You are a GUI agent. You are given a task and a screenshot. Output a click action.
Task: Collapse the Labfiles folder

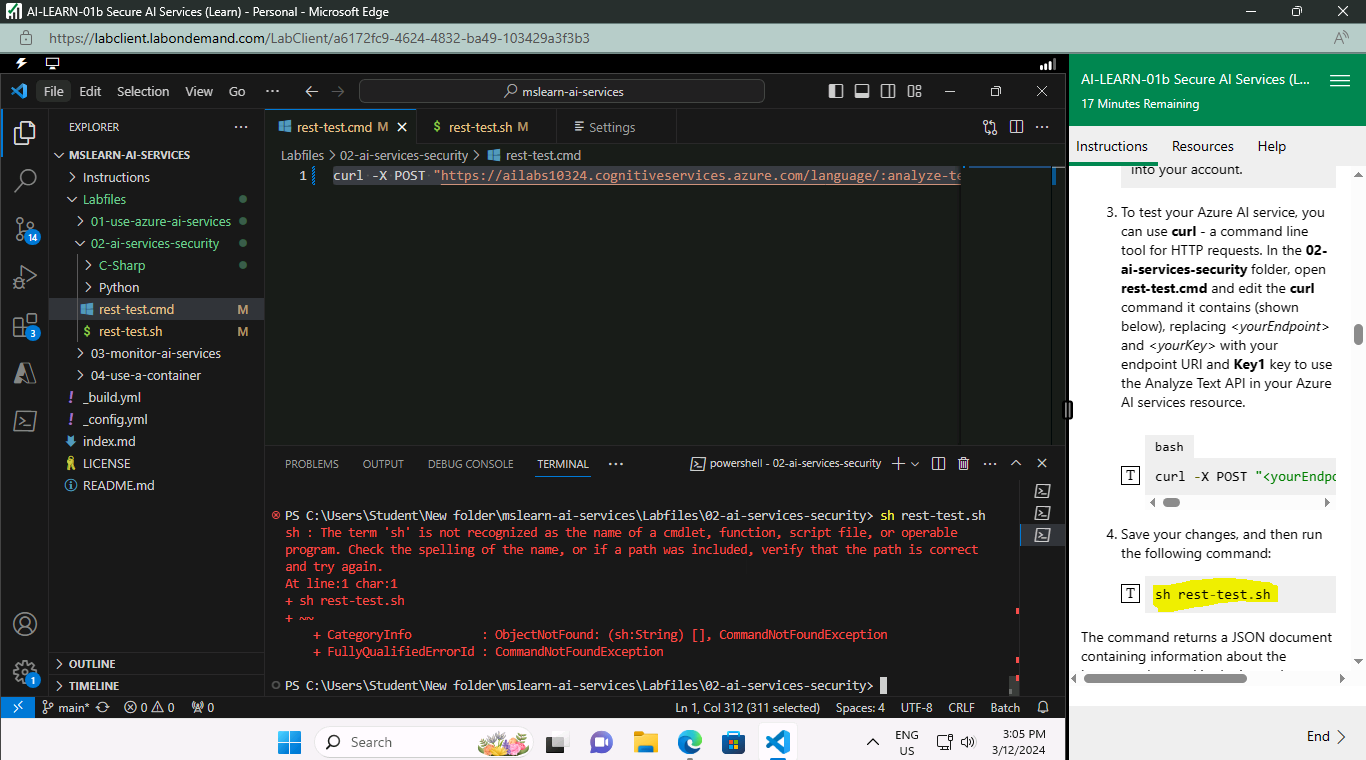pos(157,199)
